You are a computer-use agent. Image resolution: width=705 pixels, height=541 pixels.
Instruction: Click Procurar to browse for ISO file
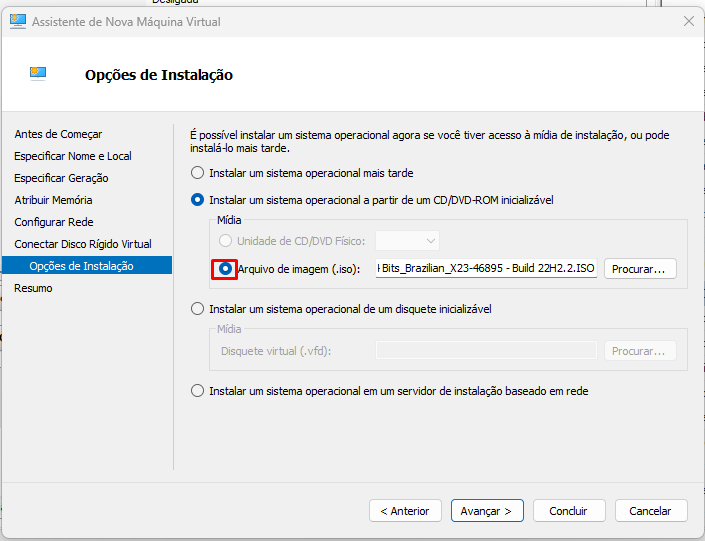(640, 269)
